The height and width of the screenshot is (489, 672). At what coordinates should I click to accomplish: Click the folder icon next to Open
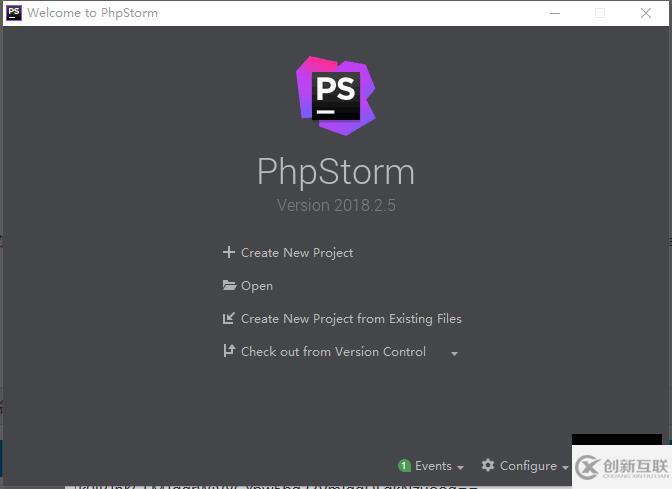click(229, 285)
